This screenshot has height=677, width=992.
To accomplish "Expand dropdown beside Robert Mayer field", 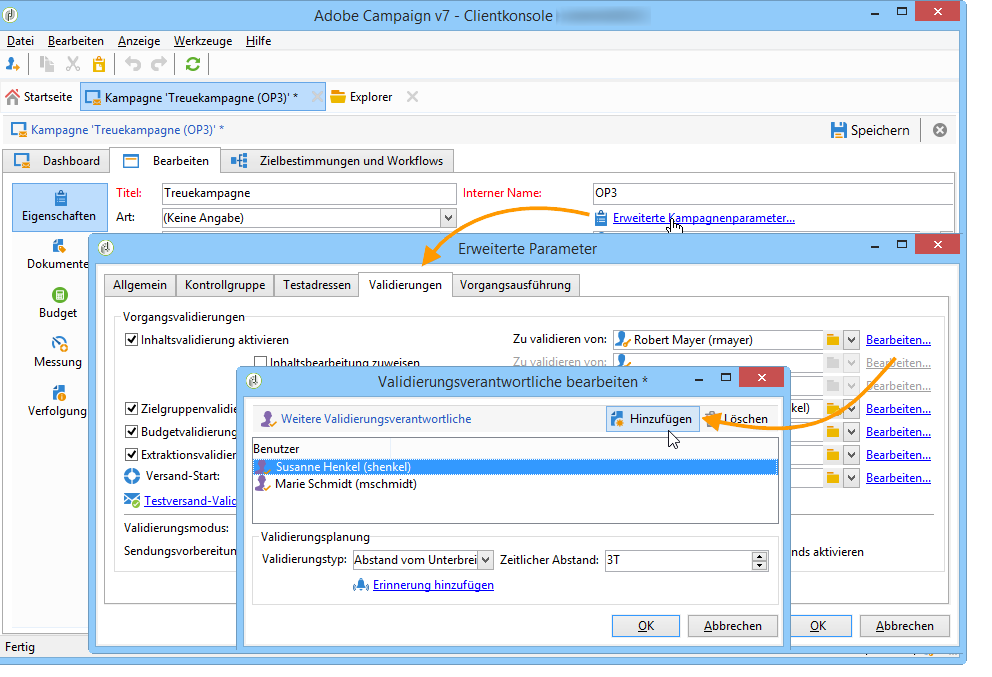I will pos(852,340).
